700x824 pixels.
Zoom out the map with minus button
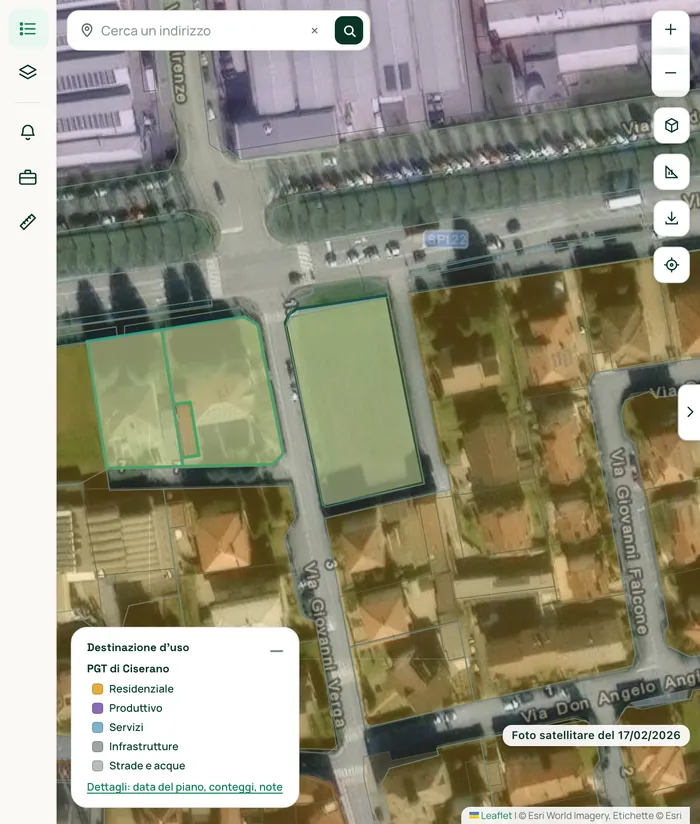(x=671, y=73)
